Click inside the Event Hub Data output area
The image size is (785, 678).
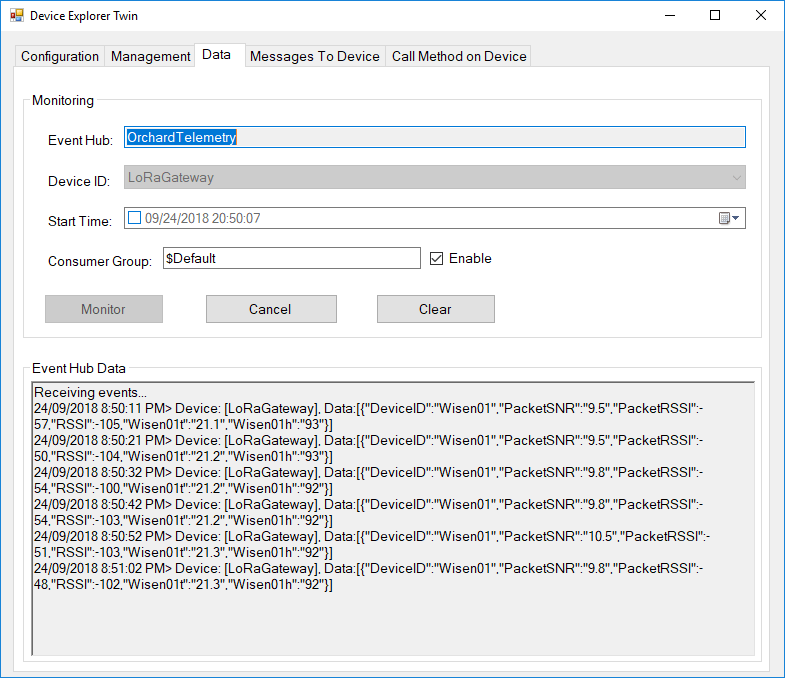point(392,620)
